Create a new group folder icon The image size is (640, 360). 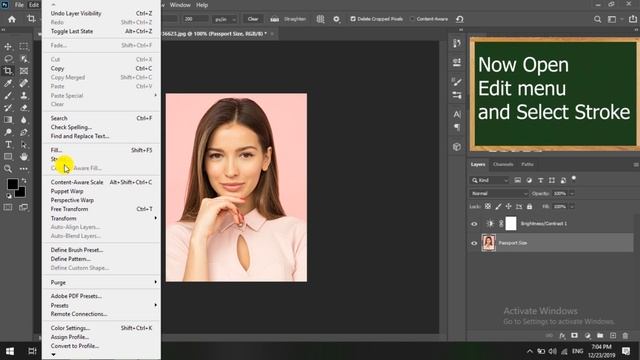600,336
